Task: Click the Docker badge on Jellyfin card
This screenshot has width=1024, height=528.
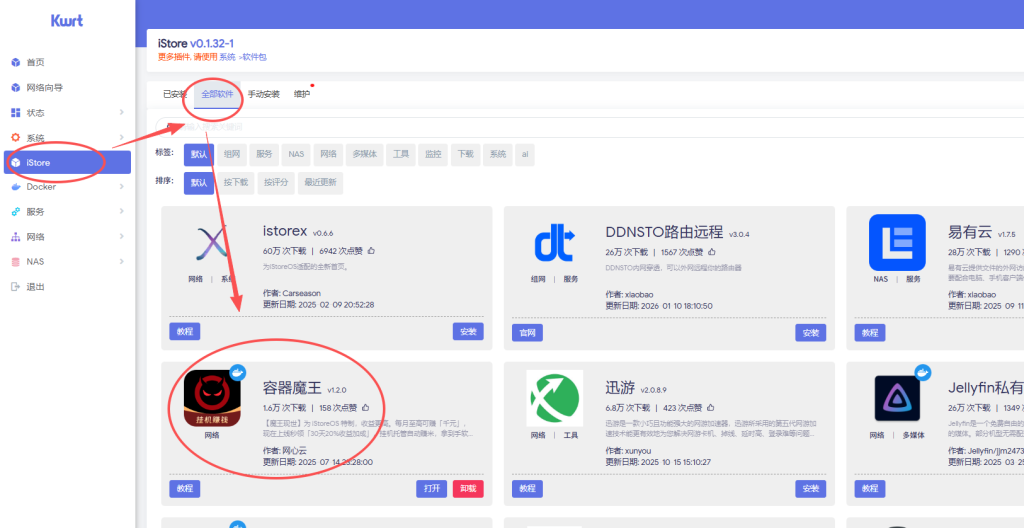Action: [923, 372]
